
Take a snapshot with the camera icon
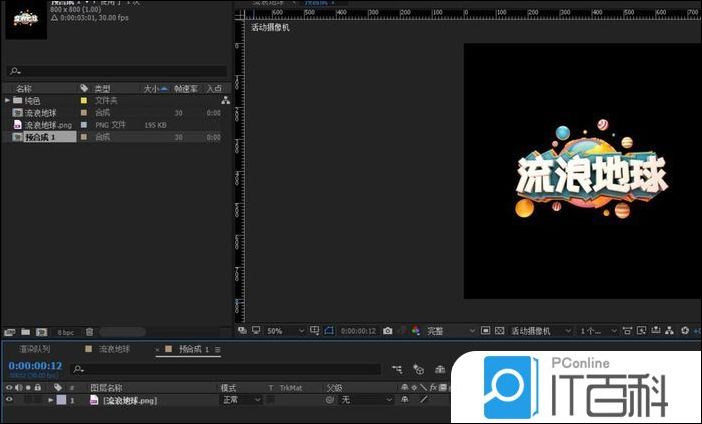388,331
